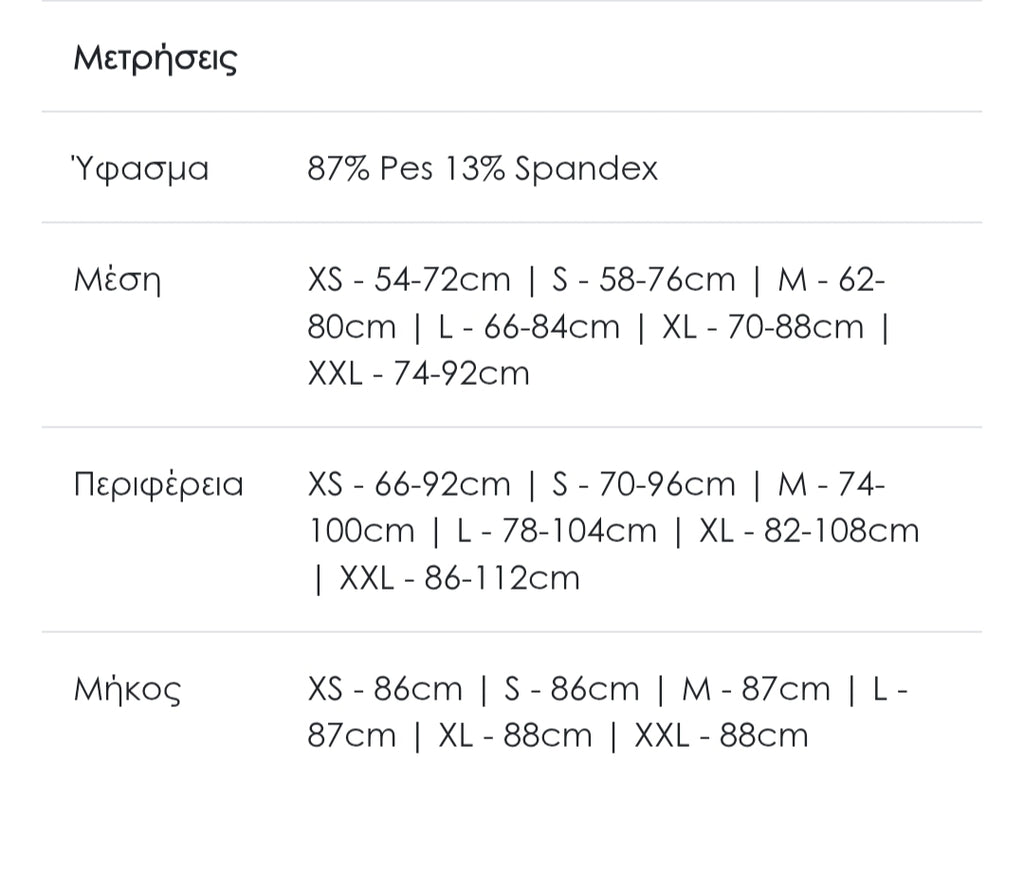Viewport: 1024px width, 871px height.
Task: Click the XS - 86cm length value
Action: point(385,689)
